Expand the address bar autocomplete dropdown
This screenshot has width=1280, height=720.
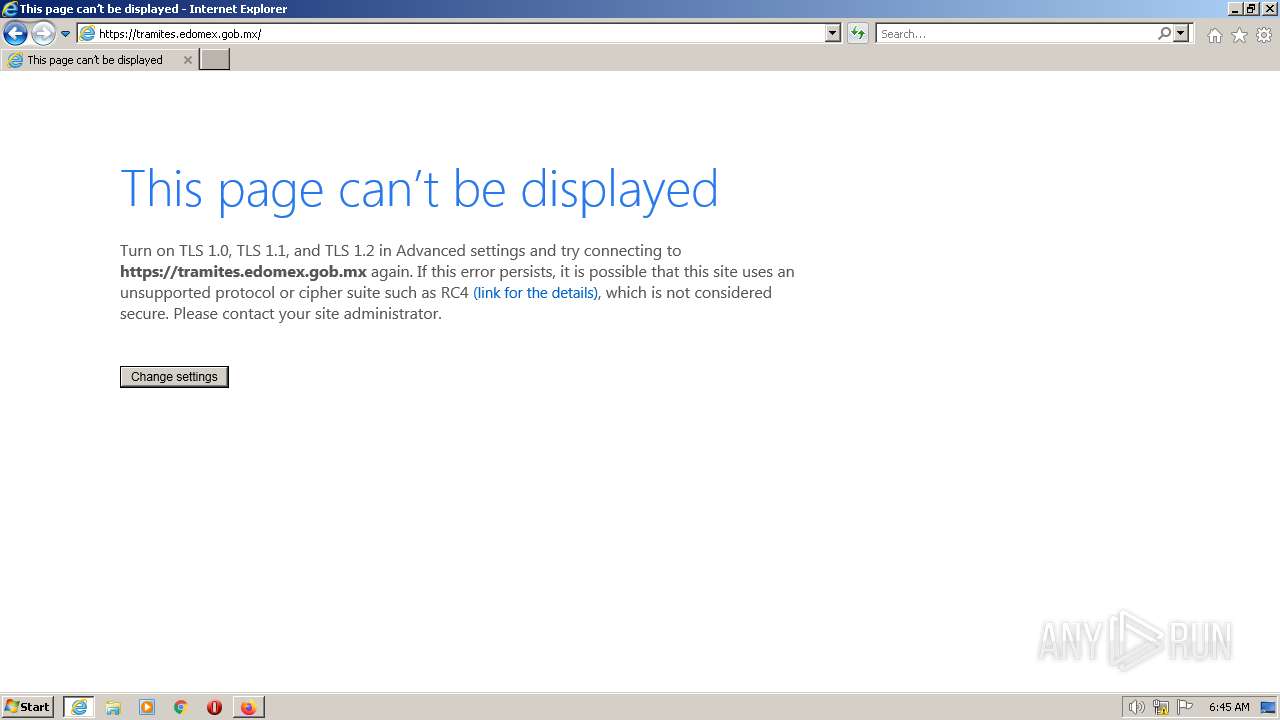pos(832,33)
